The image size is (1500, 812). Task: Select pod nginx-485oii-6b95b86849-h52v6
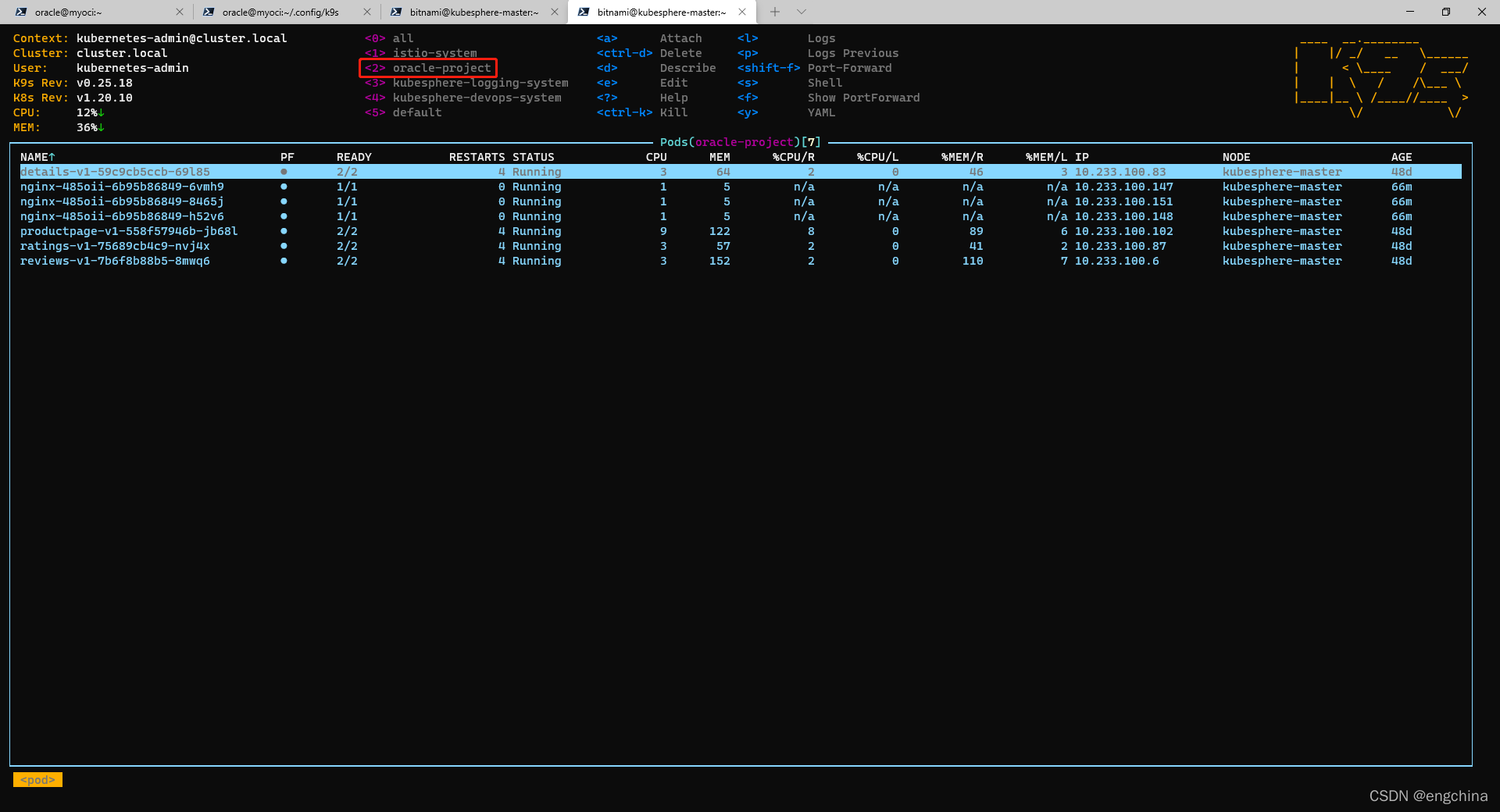click(x=741, y=216)
